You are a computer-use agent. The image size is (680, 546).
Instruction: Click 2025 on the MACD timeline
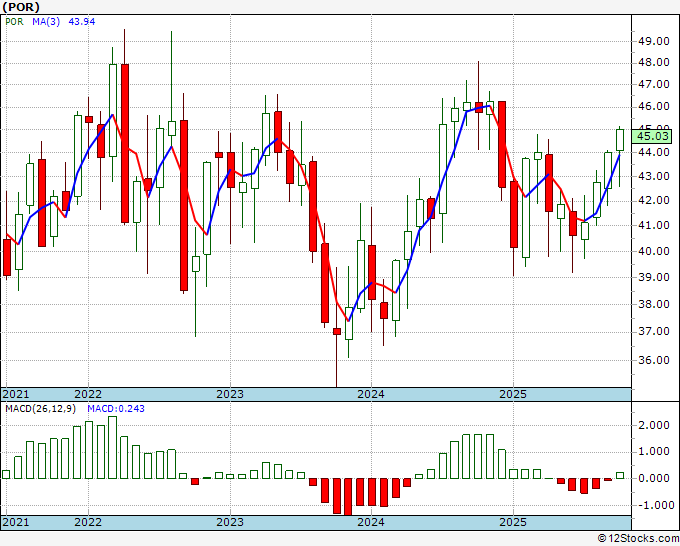(x=513, y=522)
